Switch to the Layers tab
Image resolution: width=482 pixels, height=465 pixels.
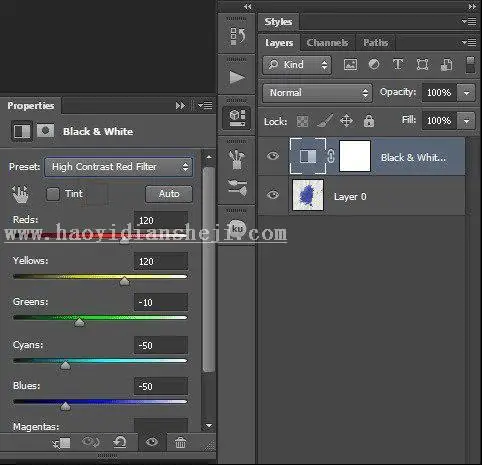279,43
